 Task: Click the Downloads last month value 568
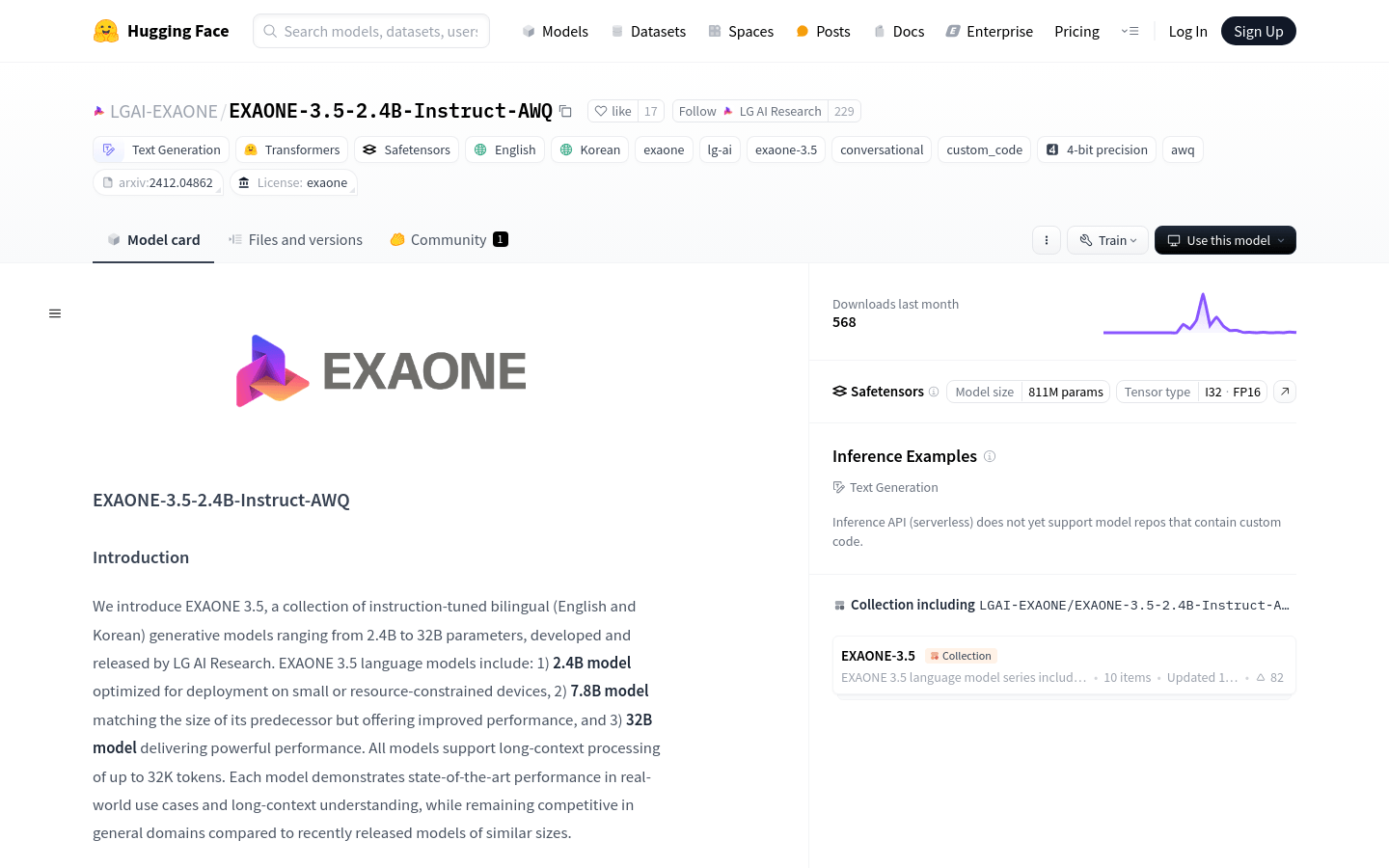844,322
